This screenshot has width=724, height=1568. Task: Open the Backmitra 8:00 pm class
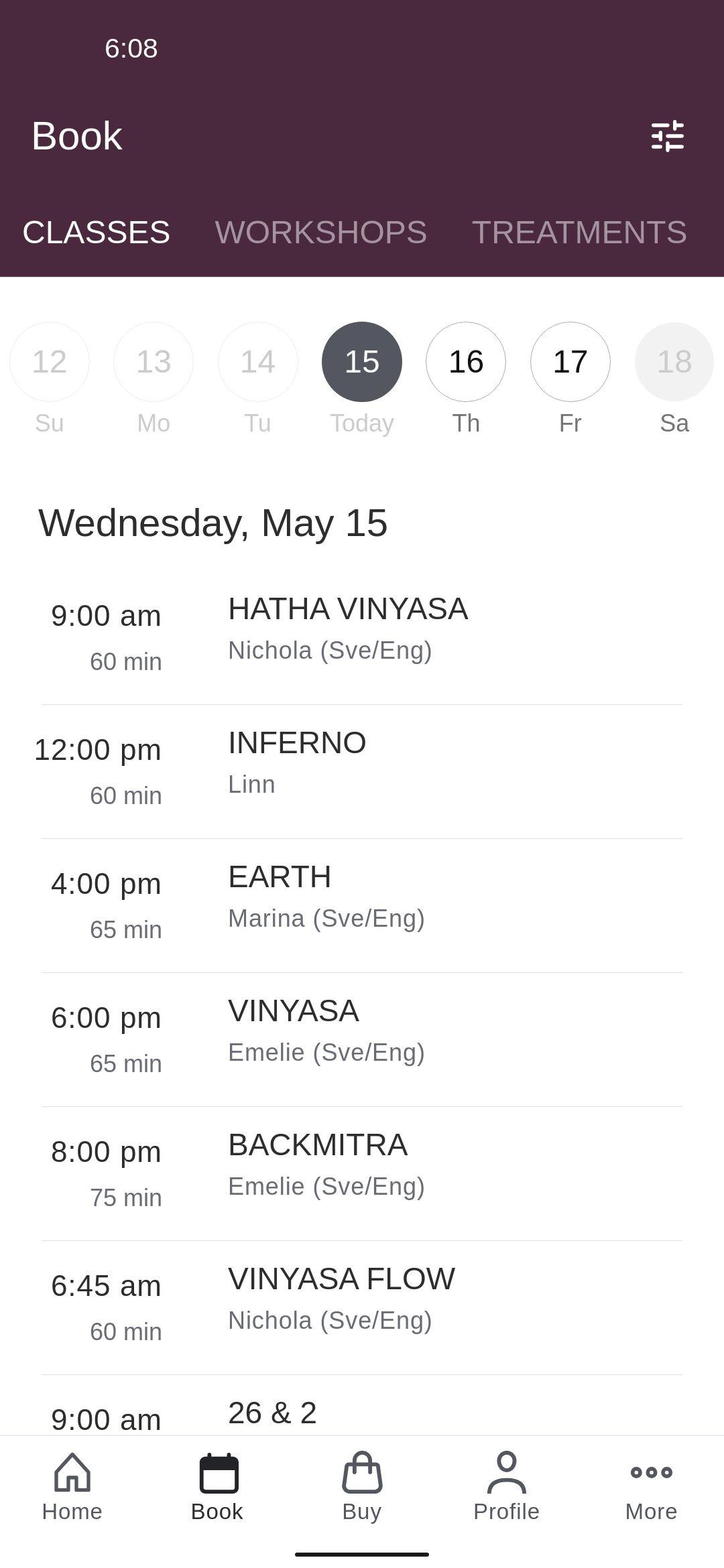point(362,1173)
